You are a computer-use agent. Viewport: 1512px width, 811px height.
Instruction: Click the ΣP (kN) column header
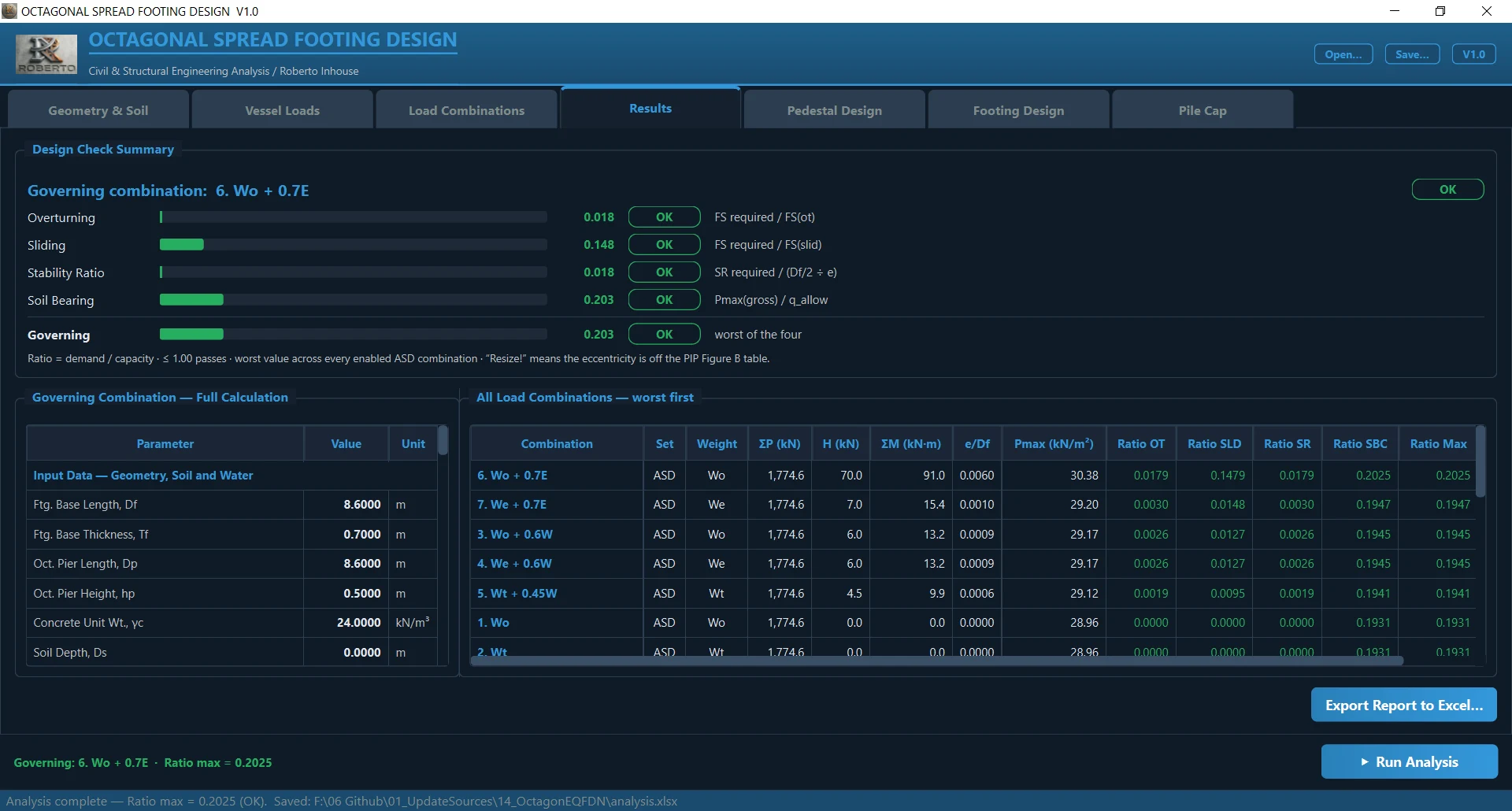tap(780, 443)
